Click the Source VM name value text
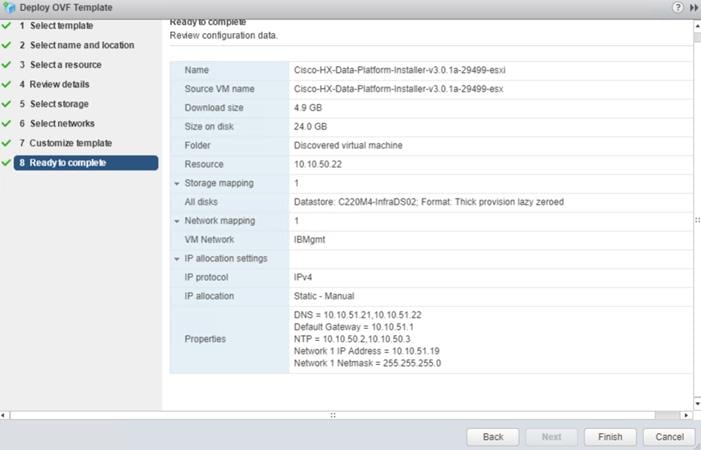 398,89
